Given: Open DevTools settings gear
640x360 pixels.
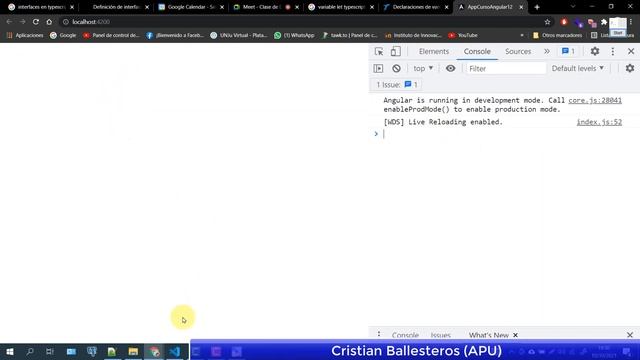Looking at the screenshot, I should tap(595, 51).
